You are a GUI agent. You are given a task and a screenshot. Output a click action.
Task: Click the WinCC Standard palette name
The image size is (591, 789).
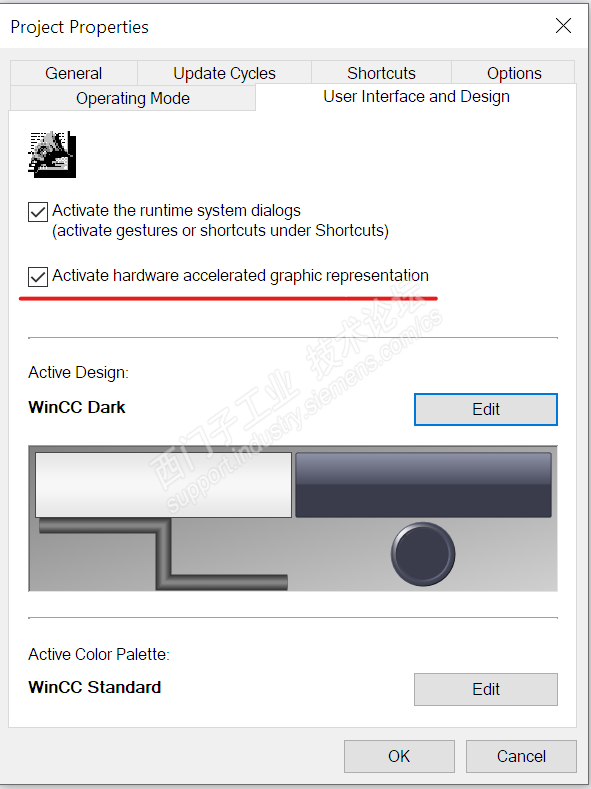pyautogui.click(x=95, y=687)
